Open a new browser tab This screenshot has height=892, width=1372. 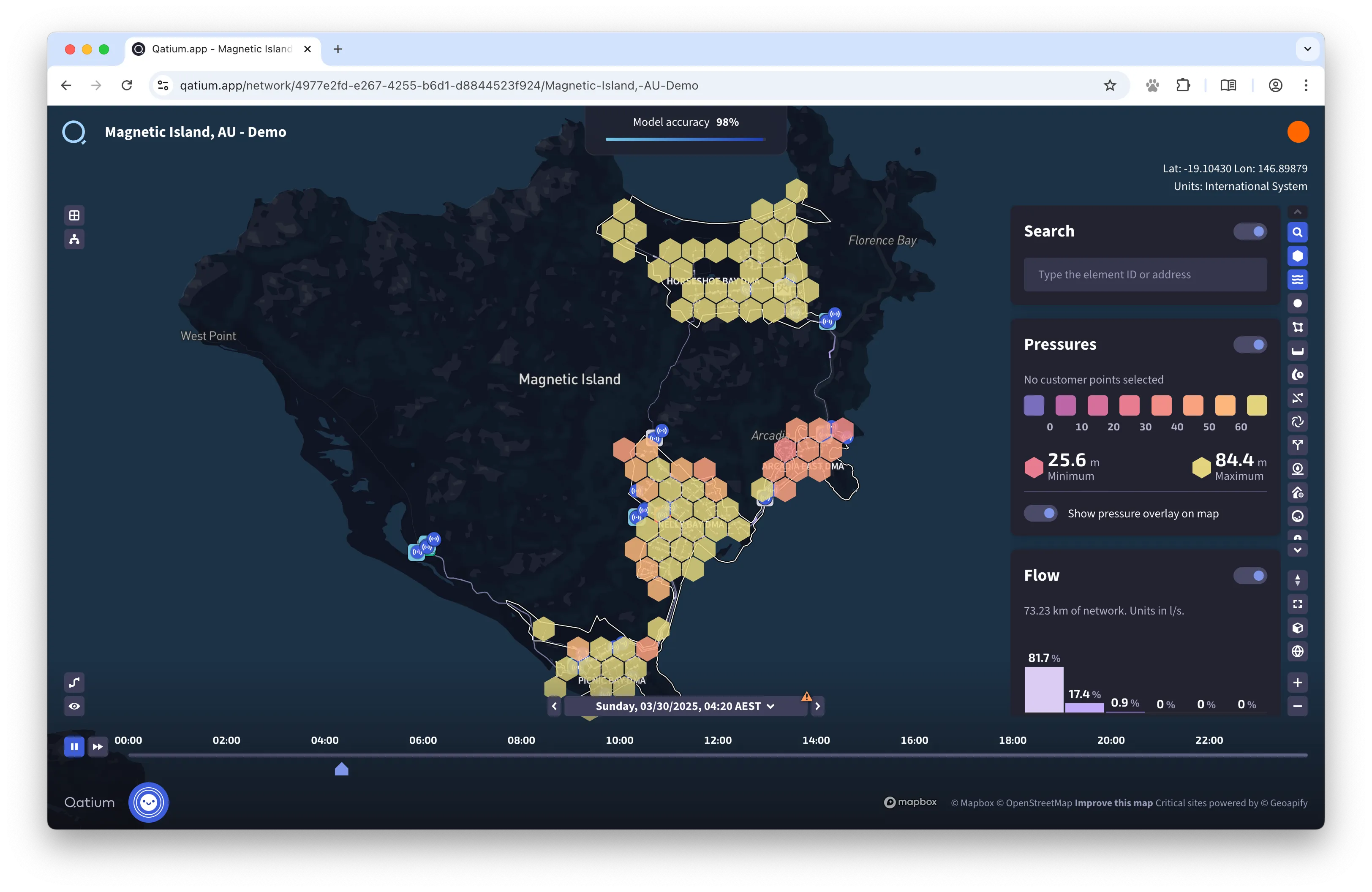click(x=338, y=49)
